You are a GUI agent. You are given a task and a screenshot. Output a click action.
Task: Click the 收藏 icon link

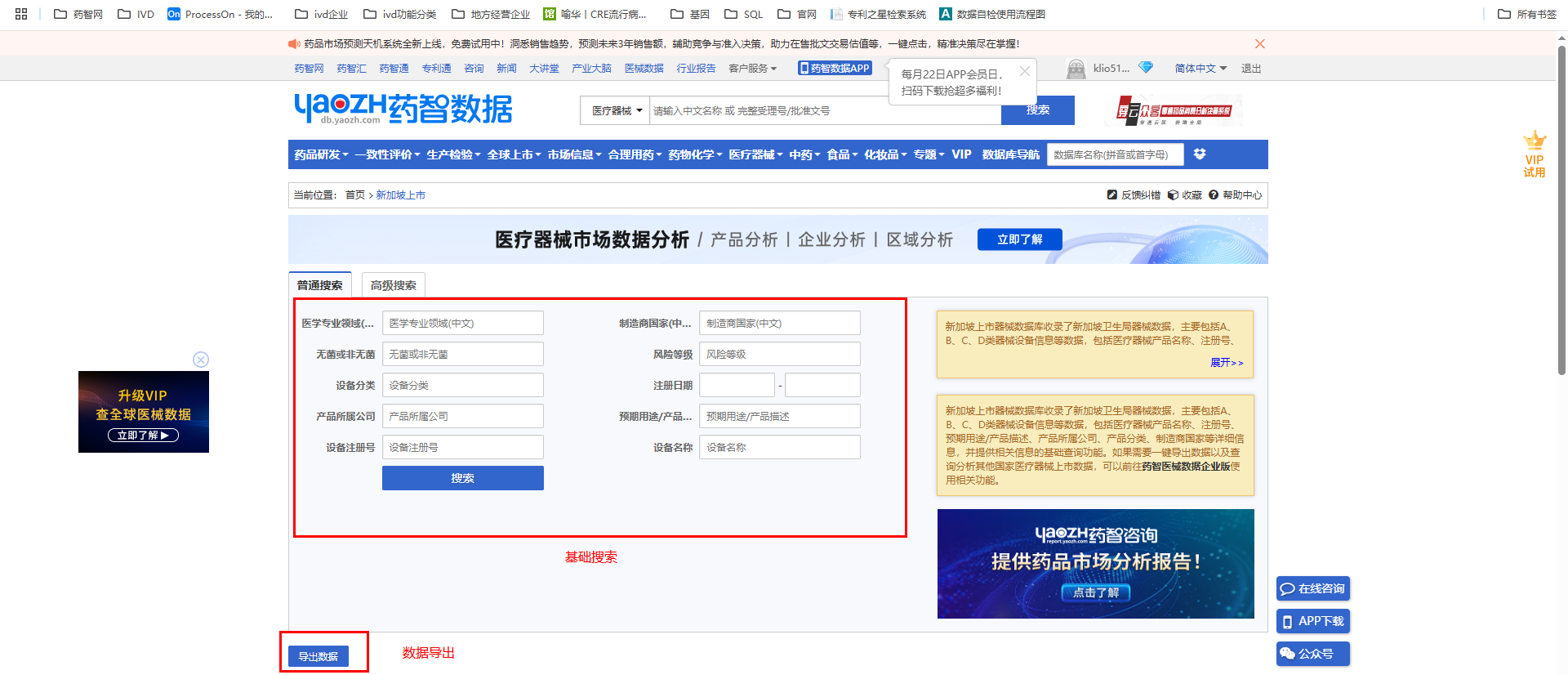pos(1184,195)
